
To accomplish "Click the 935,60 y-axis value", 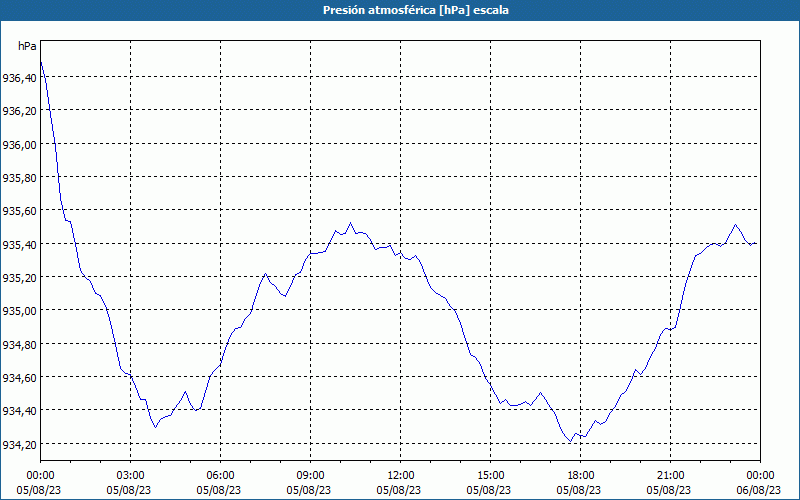I will tap(19, 211).
